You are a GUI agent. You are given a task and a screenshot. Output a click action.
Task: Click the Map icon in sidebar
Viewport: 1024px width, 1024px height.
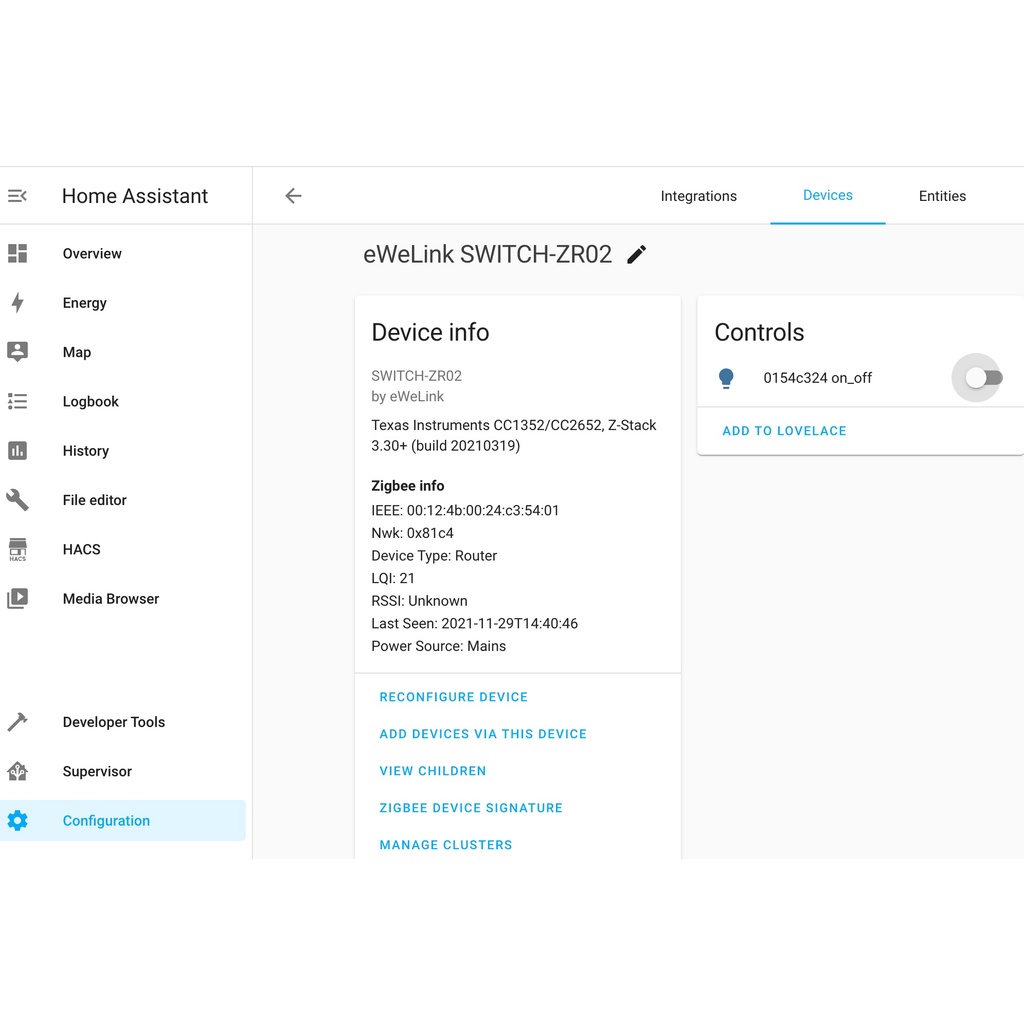17,352
